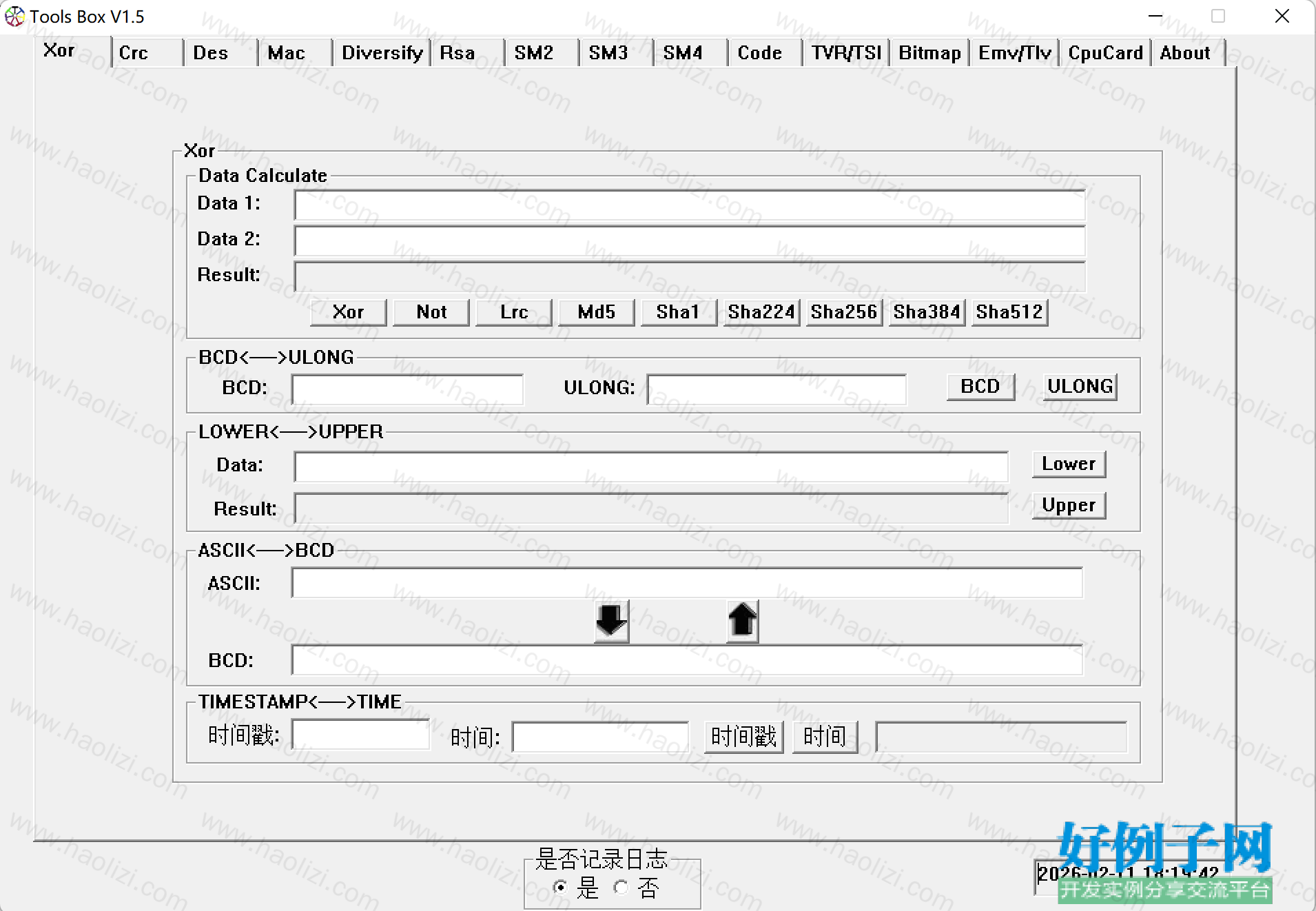
Task: Click the ULONG convert button
Action: 1080,387
